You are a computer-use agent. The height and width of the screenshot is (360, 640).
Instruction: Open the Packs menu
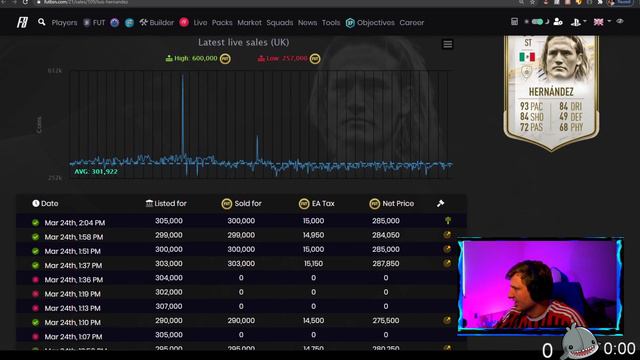222,23
